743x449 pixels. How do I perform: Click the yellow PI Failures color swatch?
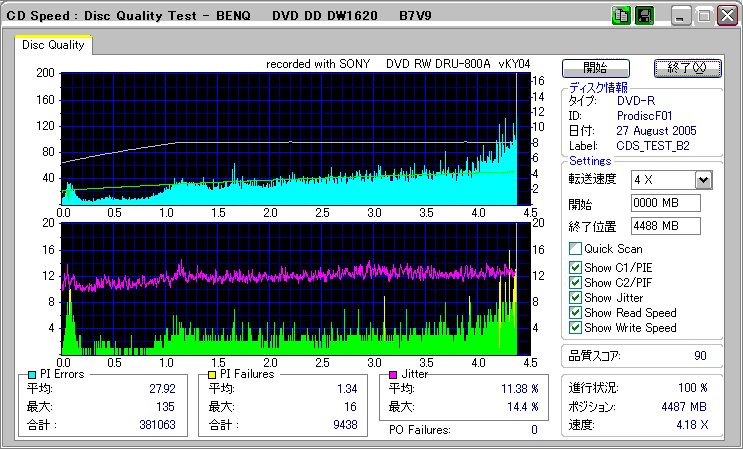pos(212,375)
